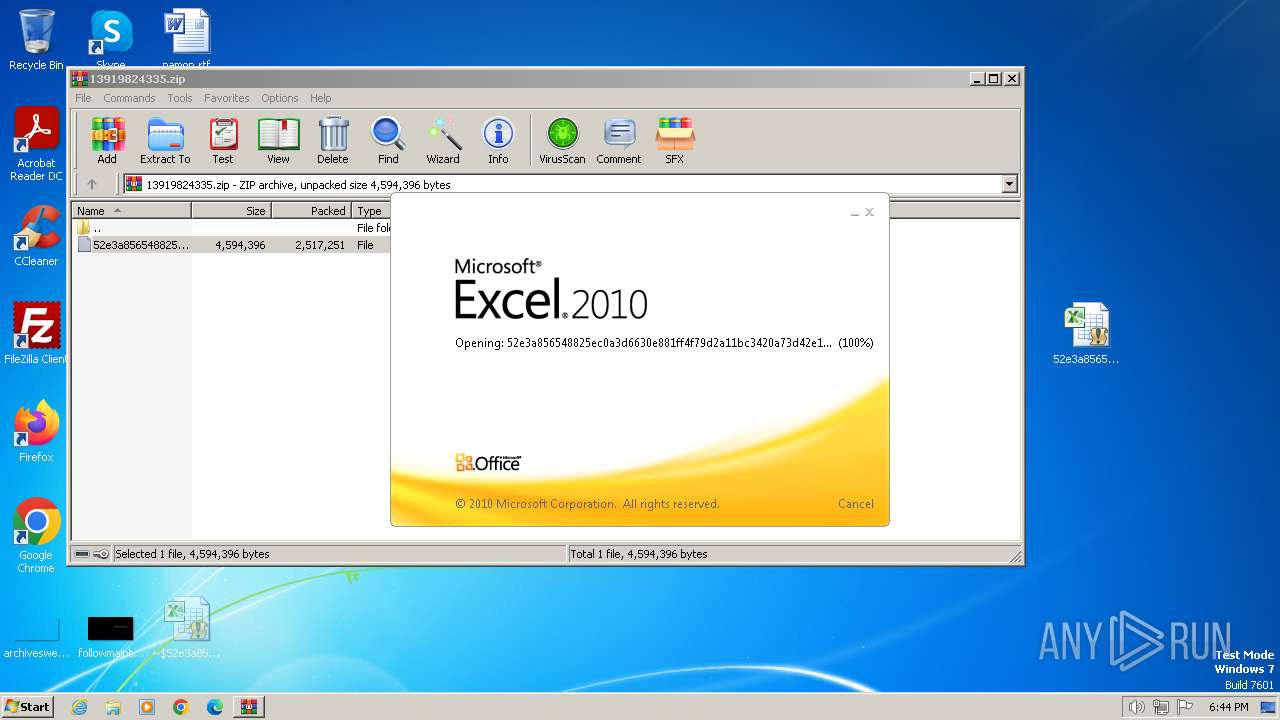The image size is (1280, 720).
Task: Select the Skype desktop shortcut
Action: (x=111, y=40)
